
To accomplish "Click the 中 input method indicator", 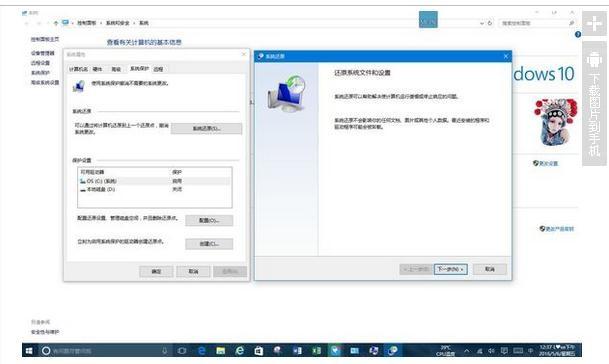I will [x=531, y=351].
